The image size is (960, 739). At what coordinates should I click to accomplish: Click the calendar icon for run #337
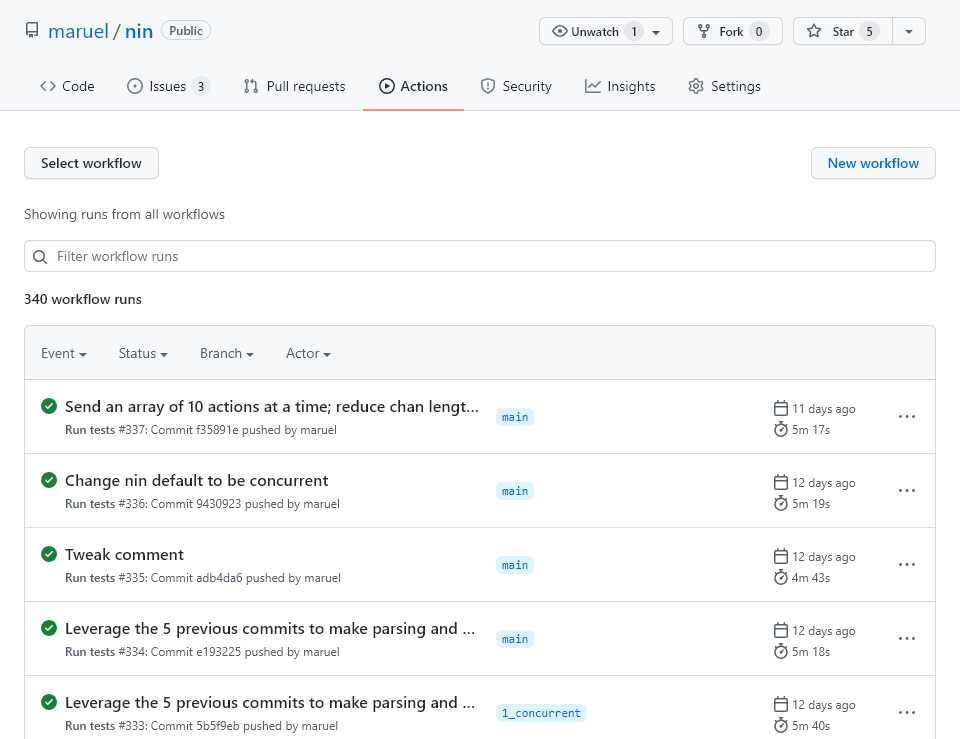coord(781,408)
